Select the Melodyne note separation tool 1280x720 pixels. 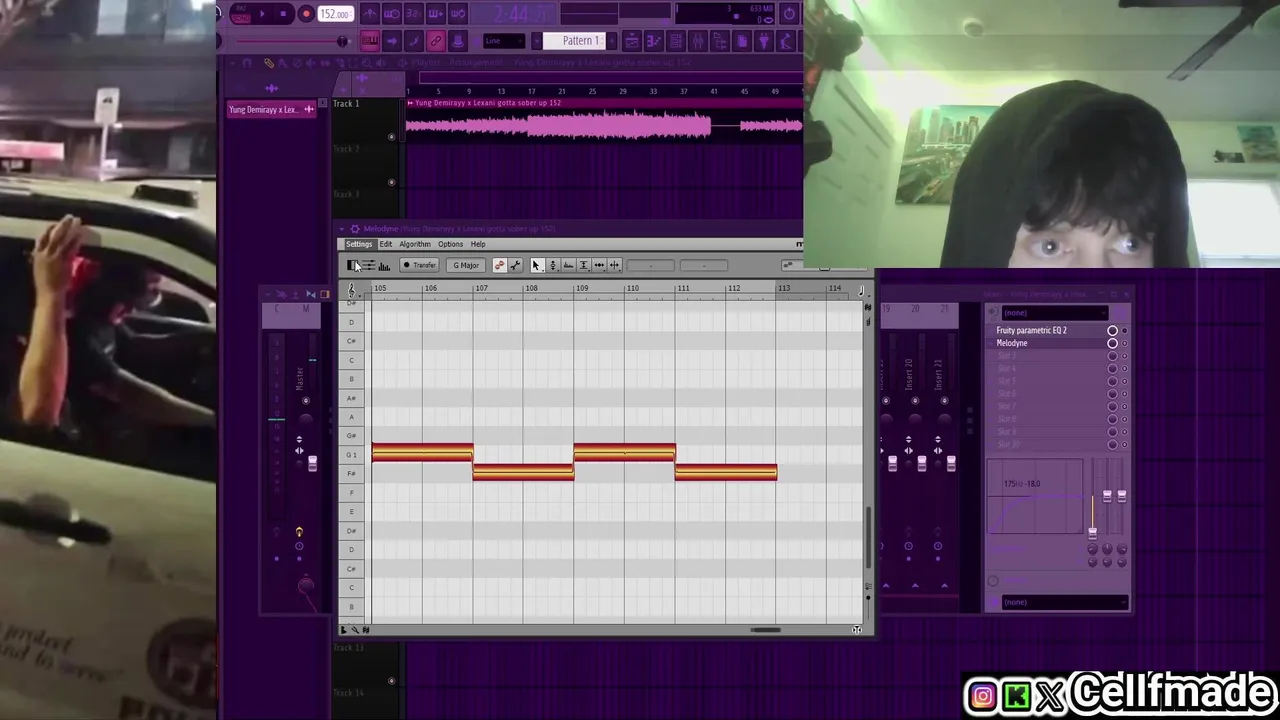(x=613, y=265)
